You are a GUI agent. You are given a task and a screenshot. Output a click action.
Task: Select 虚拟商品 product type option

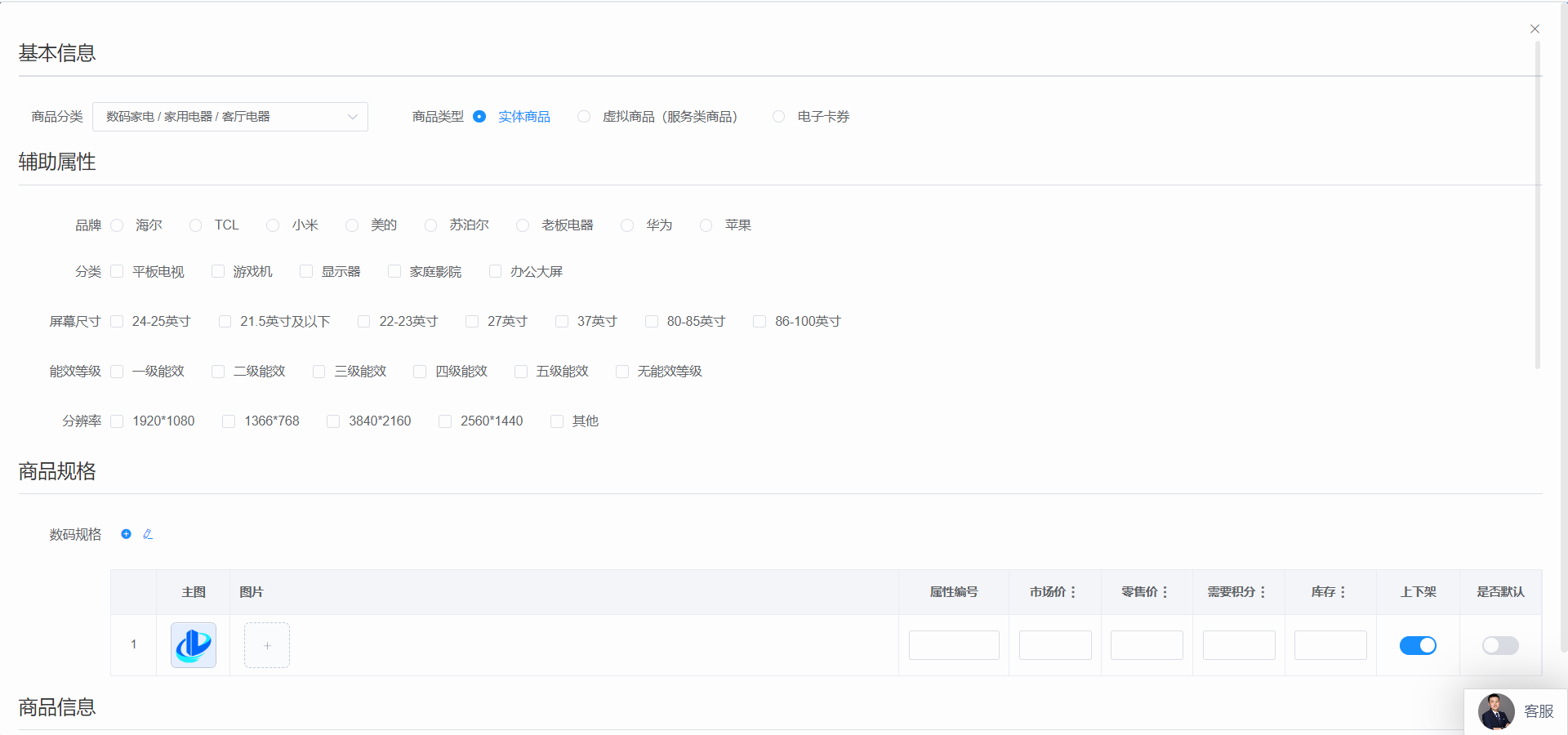coord(584,117)
